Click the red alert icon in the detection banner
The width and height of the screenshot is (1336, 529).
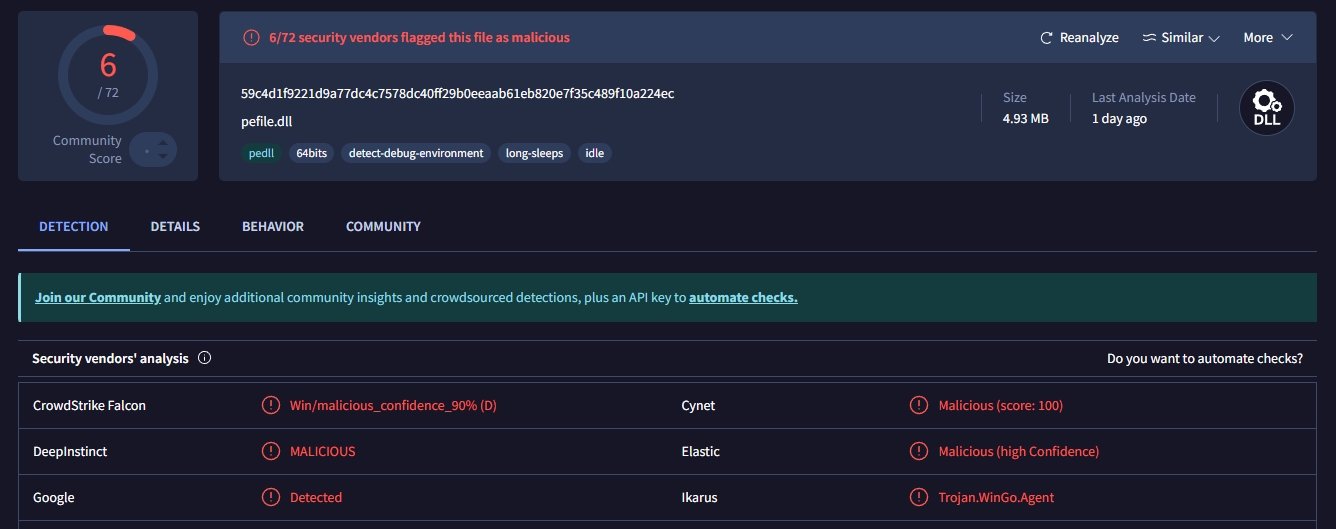251,38
